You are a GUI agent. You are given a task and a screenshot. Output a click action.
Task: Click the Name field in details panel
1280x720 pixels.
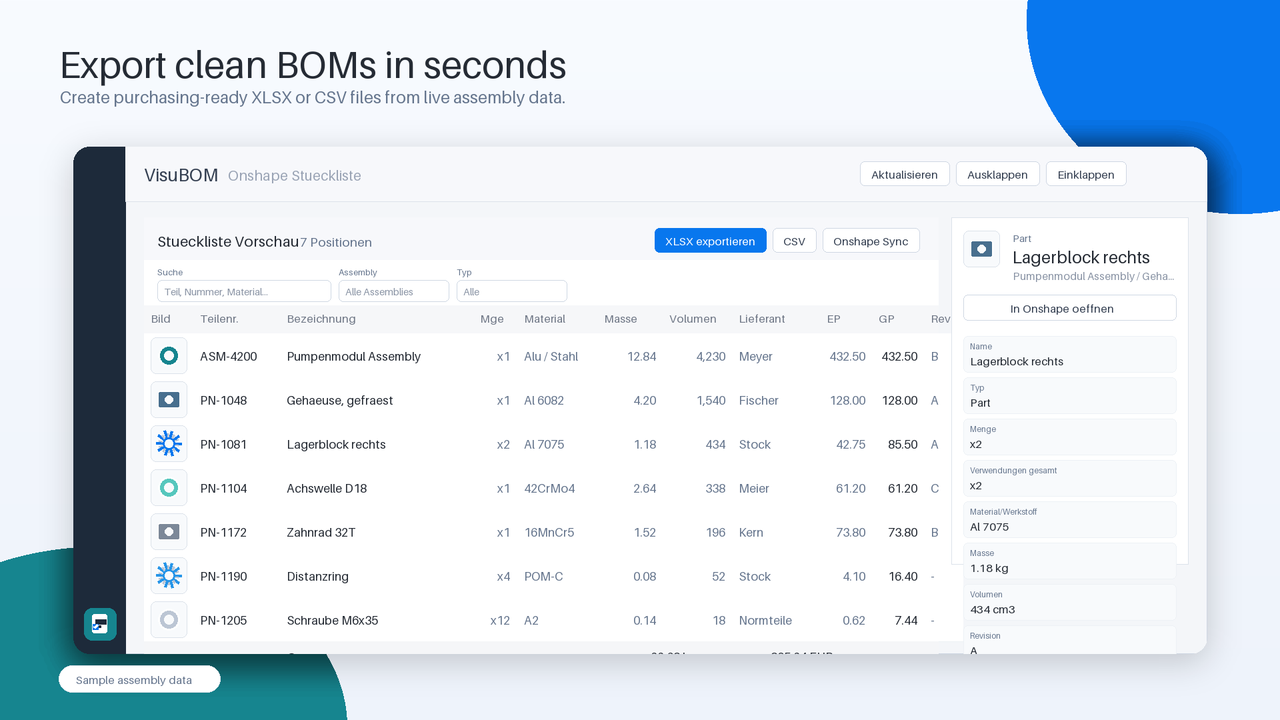click(1069, 355)
